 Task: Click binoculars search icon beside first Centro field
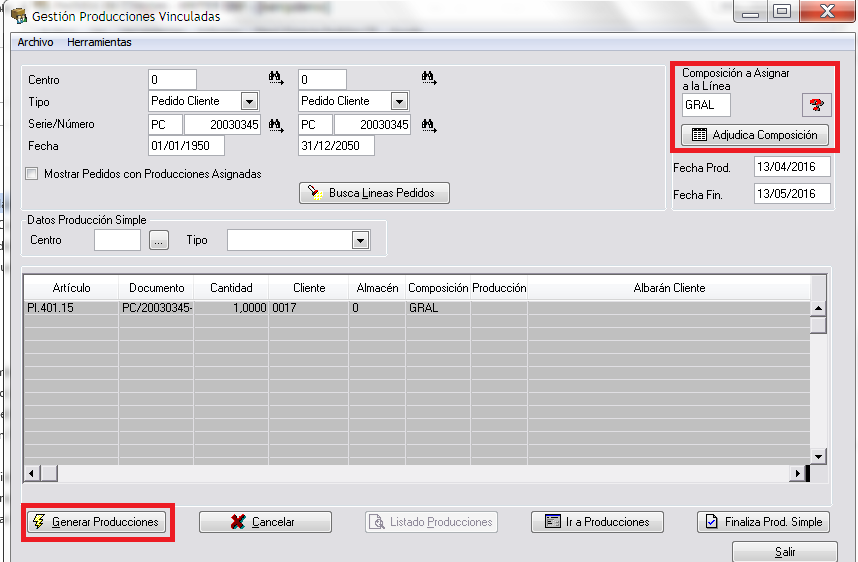[276, 78]
